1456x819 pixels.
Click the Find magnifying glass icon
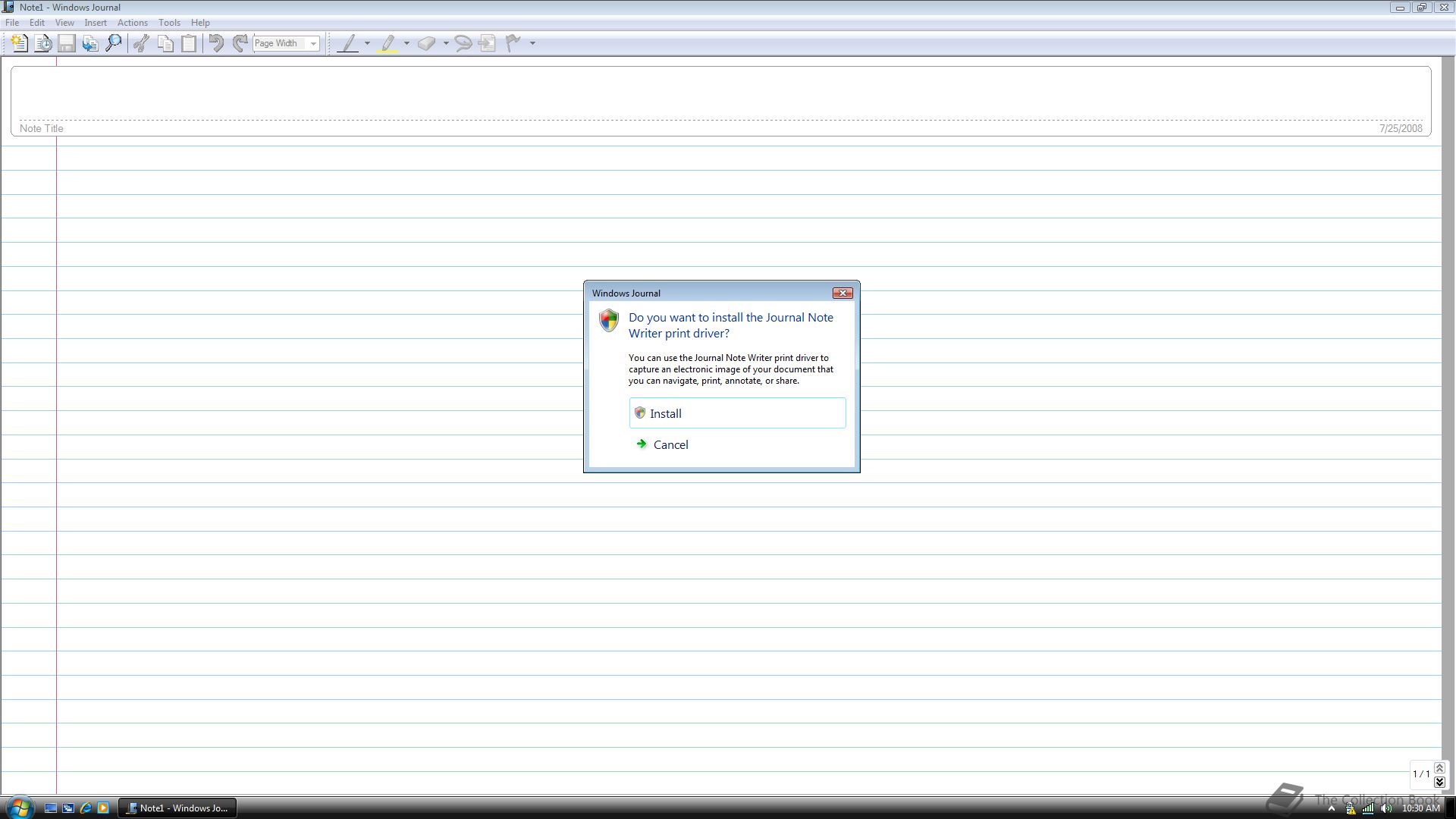tap(114, 43)
